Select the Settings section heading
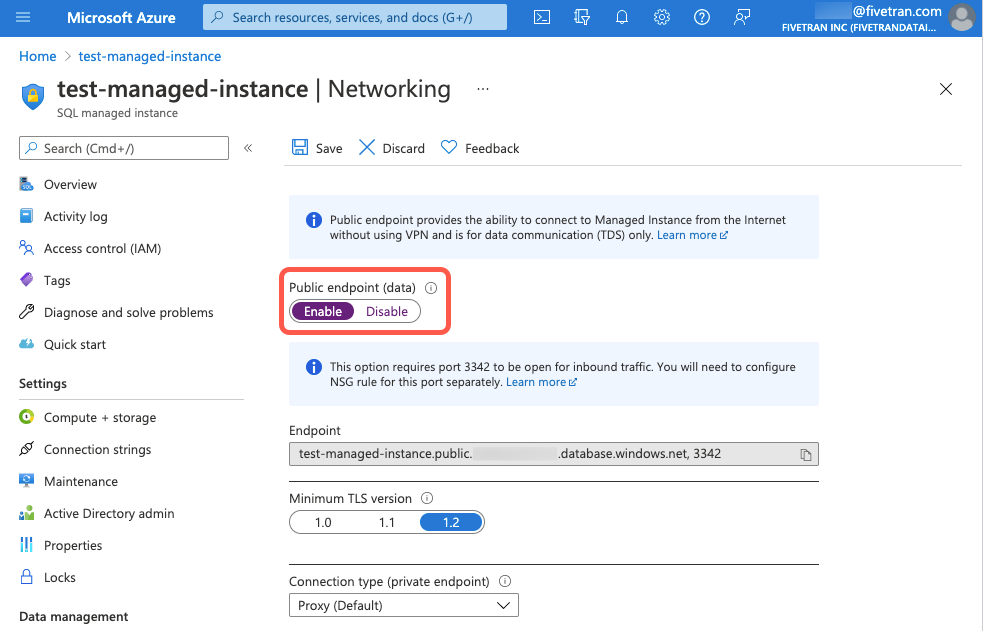 click(x=43, y=383)
